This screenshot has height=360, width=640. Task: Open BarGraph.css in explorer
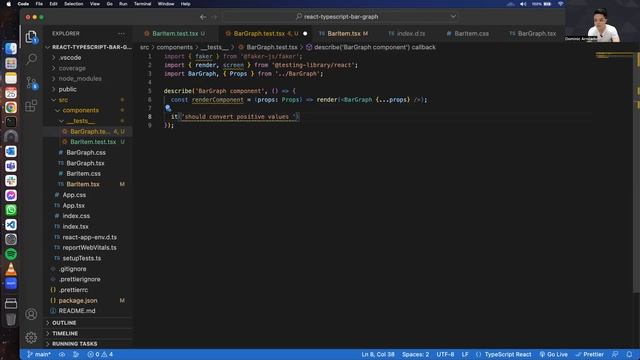(86, 152)
